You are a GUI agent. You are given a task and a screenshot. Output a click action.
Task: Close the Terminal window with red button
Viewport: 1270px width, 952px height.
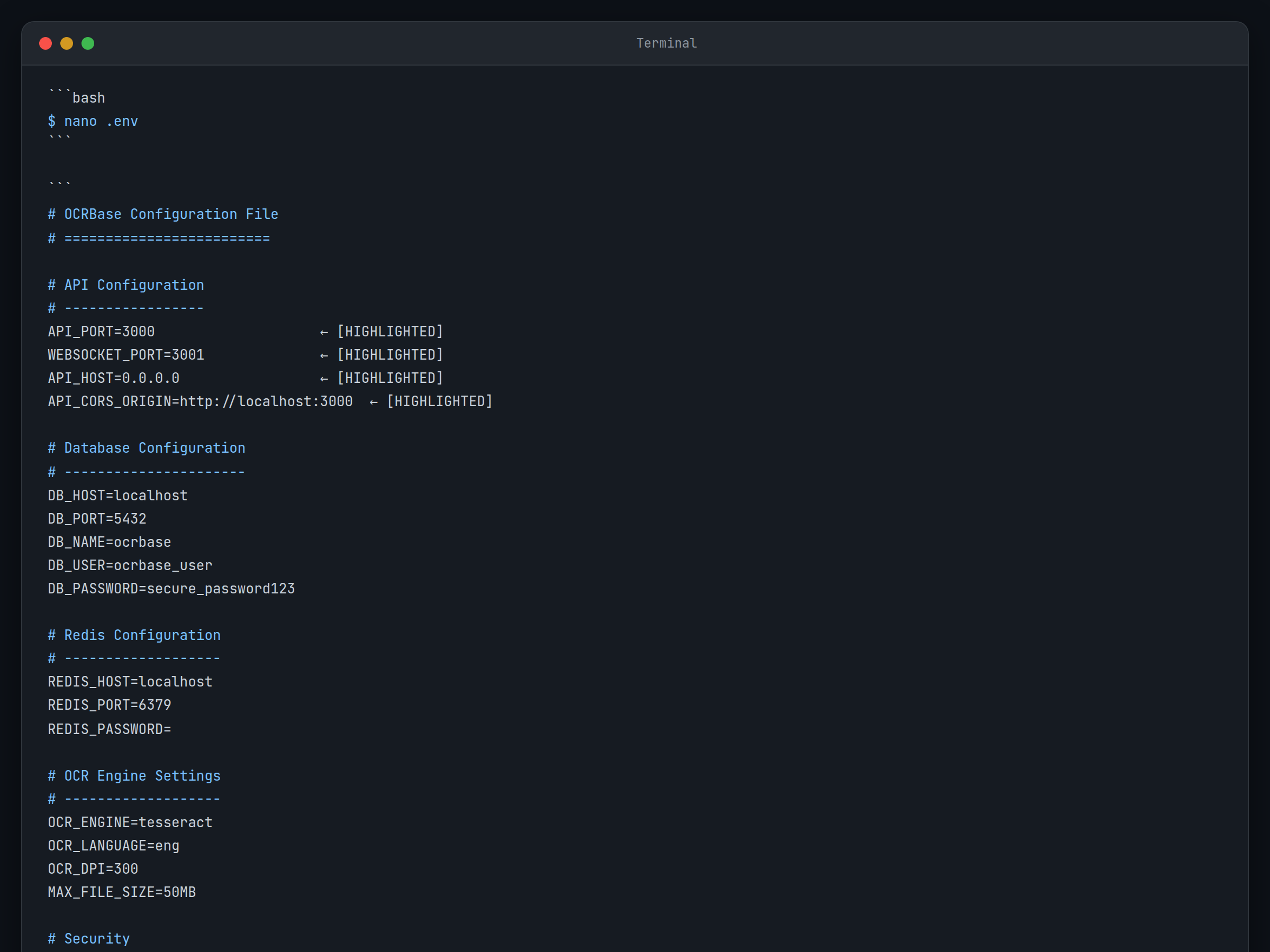(46, 43)
